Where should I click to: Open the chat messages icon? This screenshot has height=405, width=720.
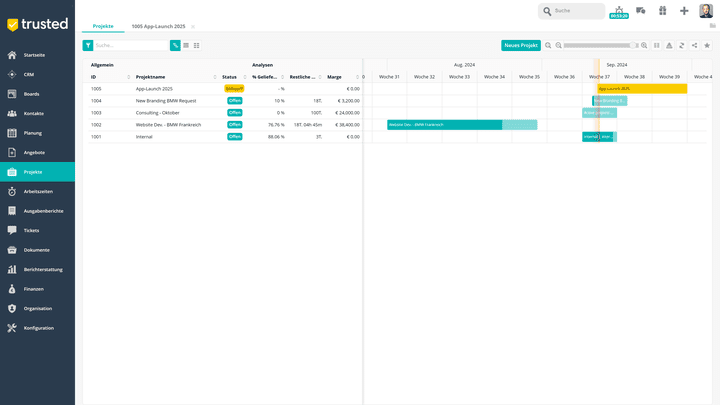(640, 10)
